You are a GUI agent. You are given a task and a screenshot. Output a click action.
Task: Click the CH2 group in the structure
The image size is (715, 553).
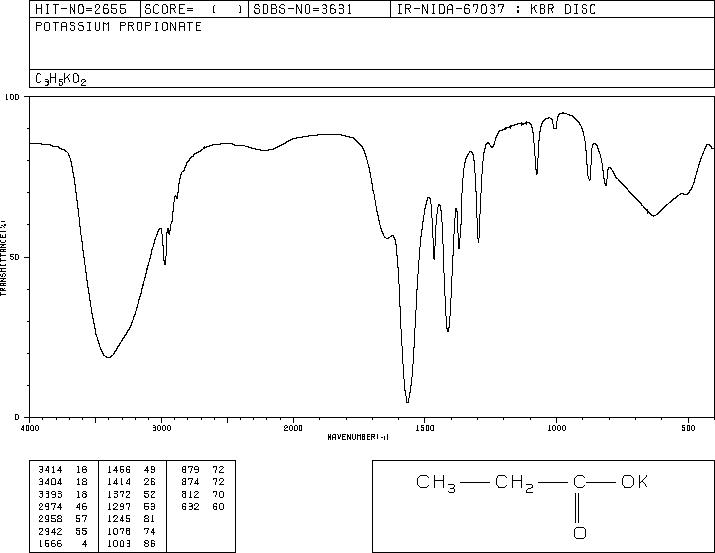point(514,483)
